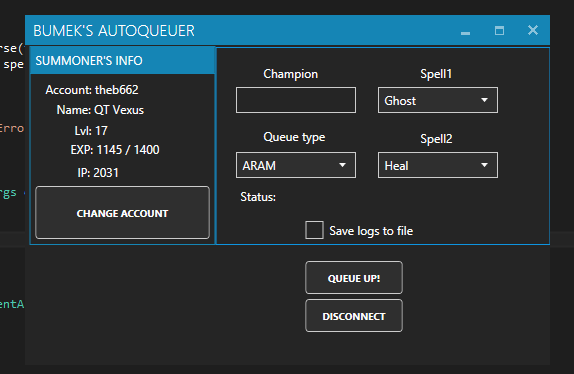Click the DISCONNECT button
The image size is (574, 374).
[x=354, y=316]
